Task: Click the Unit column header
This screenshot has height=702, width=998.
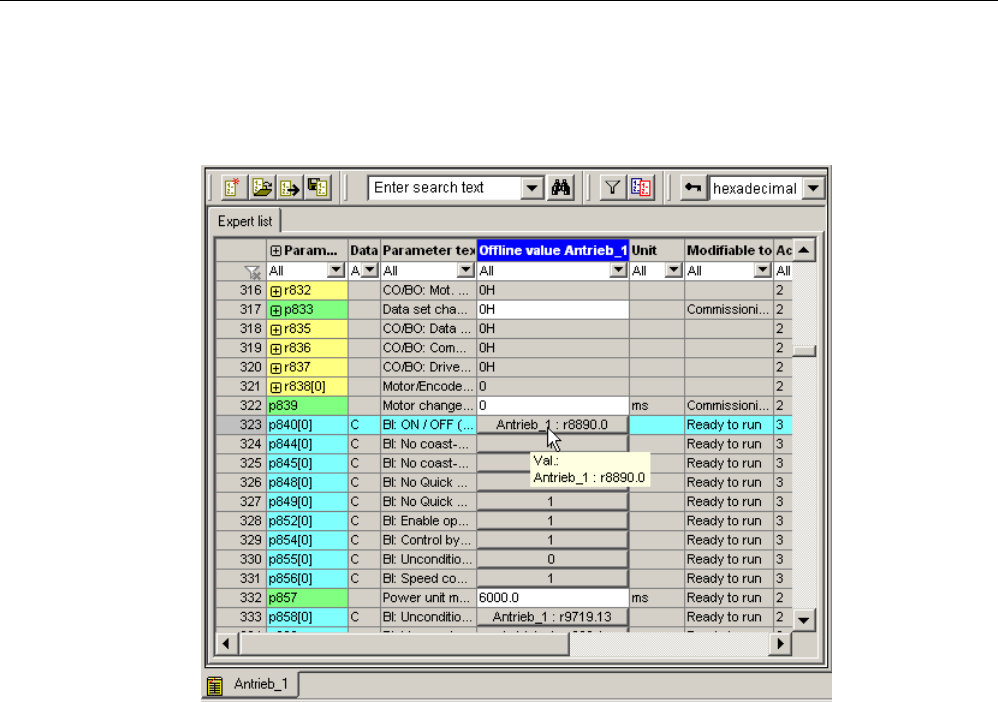Action: pos(657,250)
